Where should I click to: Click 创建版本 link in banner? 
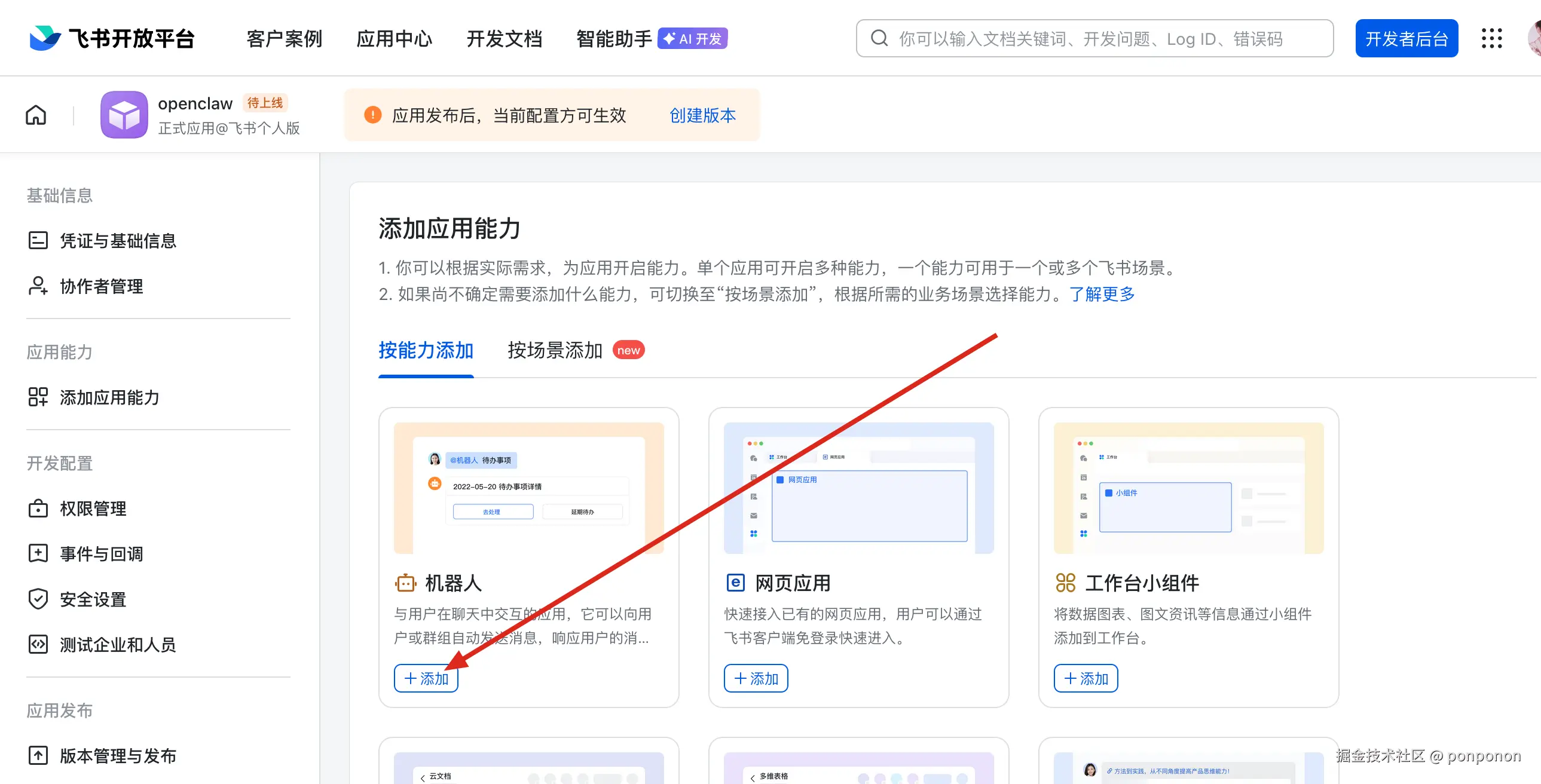pyautogui.click(x=702, y=115)
